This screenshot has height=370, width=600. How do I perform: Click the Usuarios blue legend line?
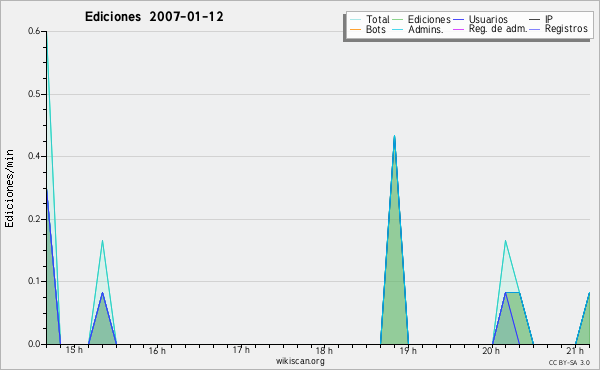click(x=458, y=20)
